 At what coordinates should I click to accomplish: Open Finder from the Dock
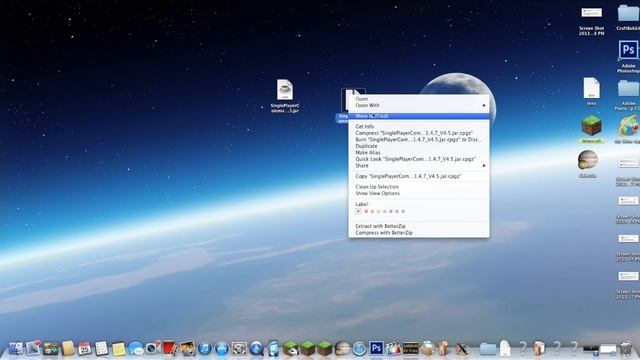pyautogui.click(x=16, y=348)
